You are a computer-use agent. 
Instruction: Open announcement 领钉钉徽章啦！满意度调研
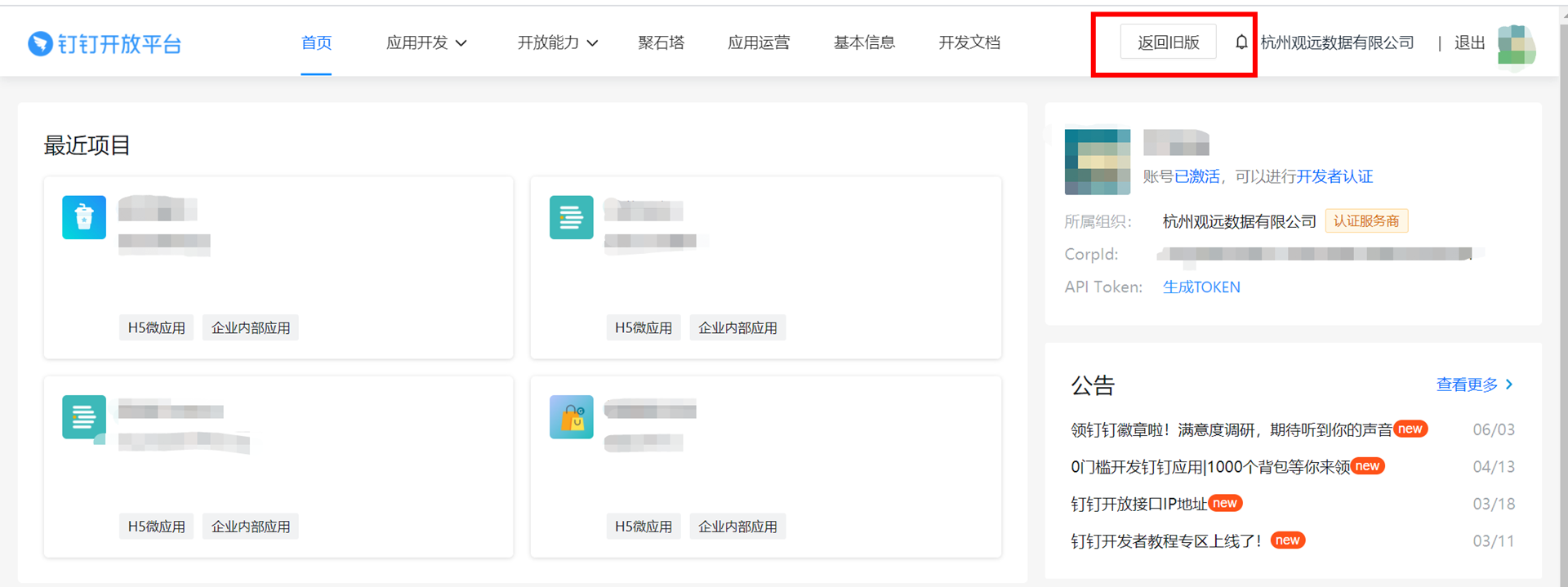click(x=1232, y=429)
